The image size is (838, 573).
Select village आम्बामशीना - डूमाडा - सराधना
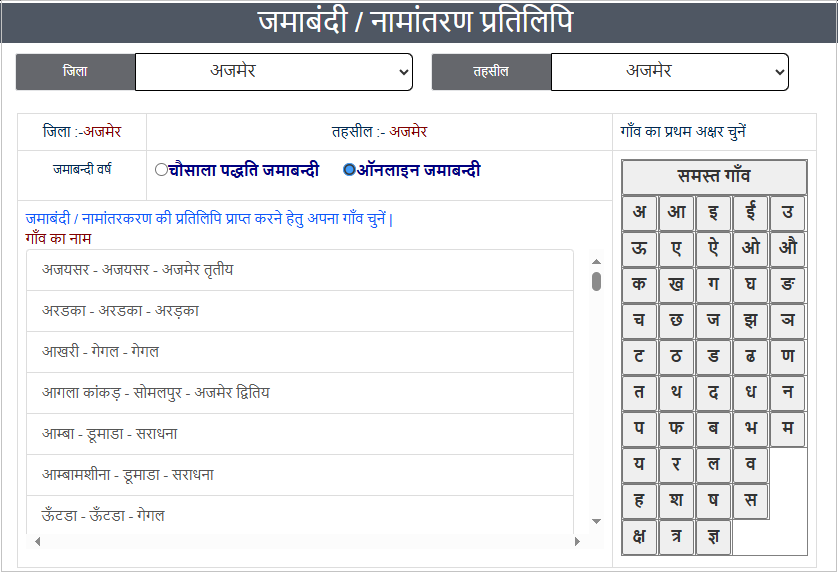(x=300, y=475)
